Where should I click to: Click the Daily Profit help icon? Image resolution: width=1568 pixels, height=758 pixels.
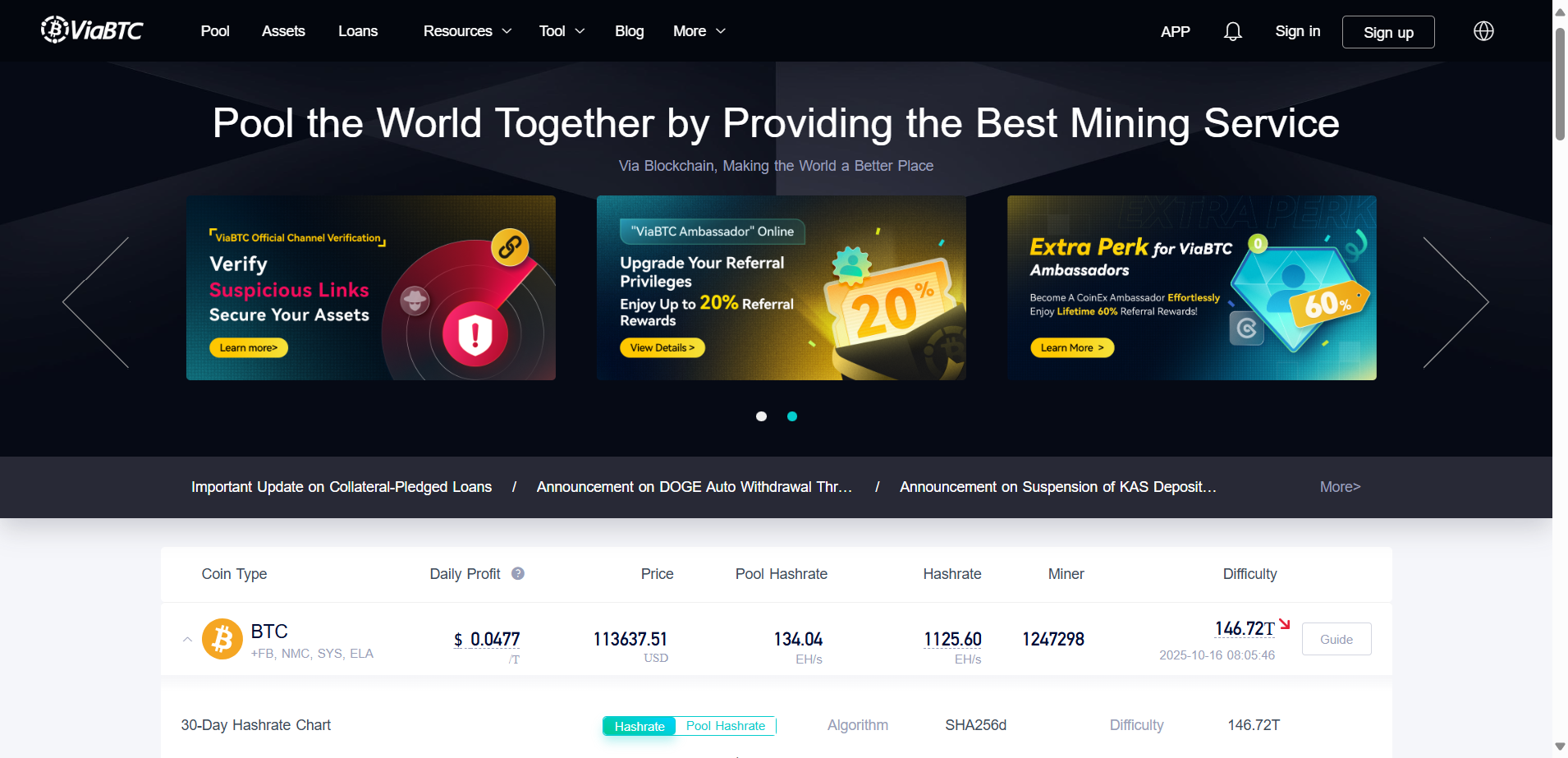518,573
